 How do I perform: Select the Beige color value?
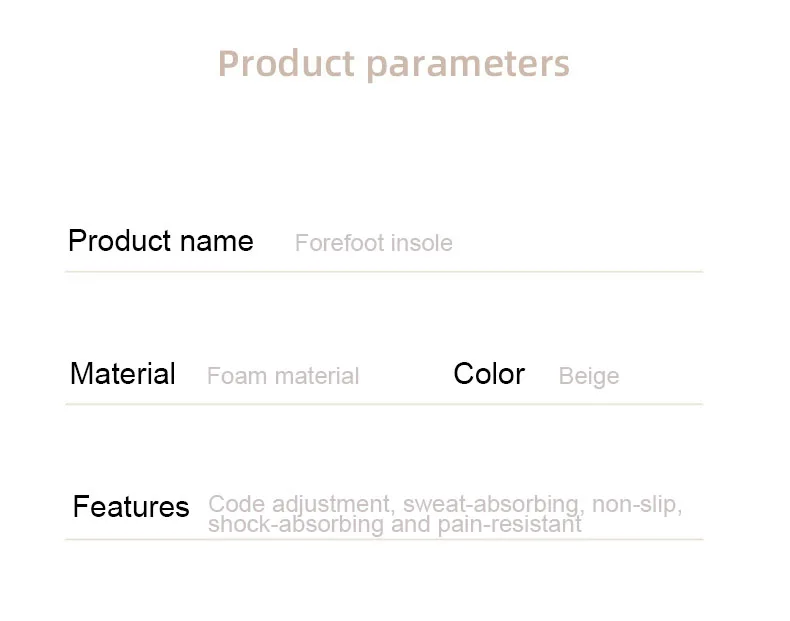(x=589, y=377)
